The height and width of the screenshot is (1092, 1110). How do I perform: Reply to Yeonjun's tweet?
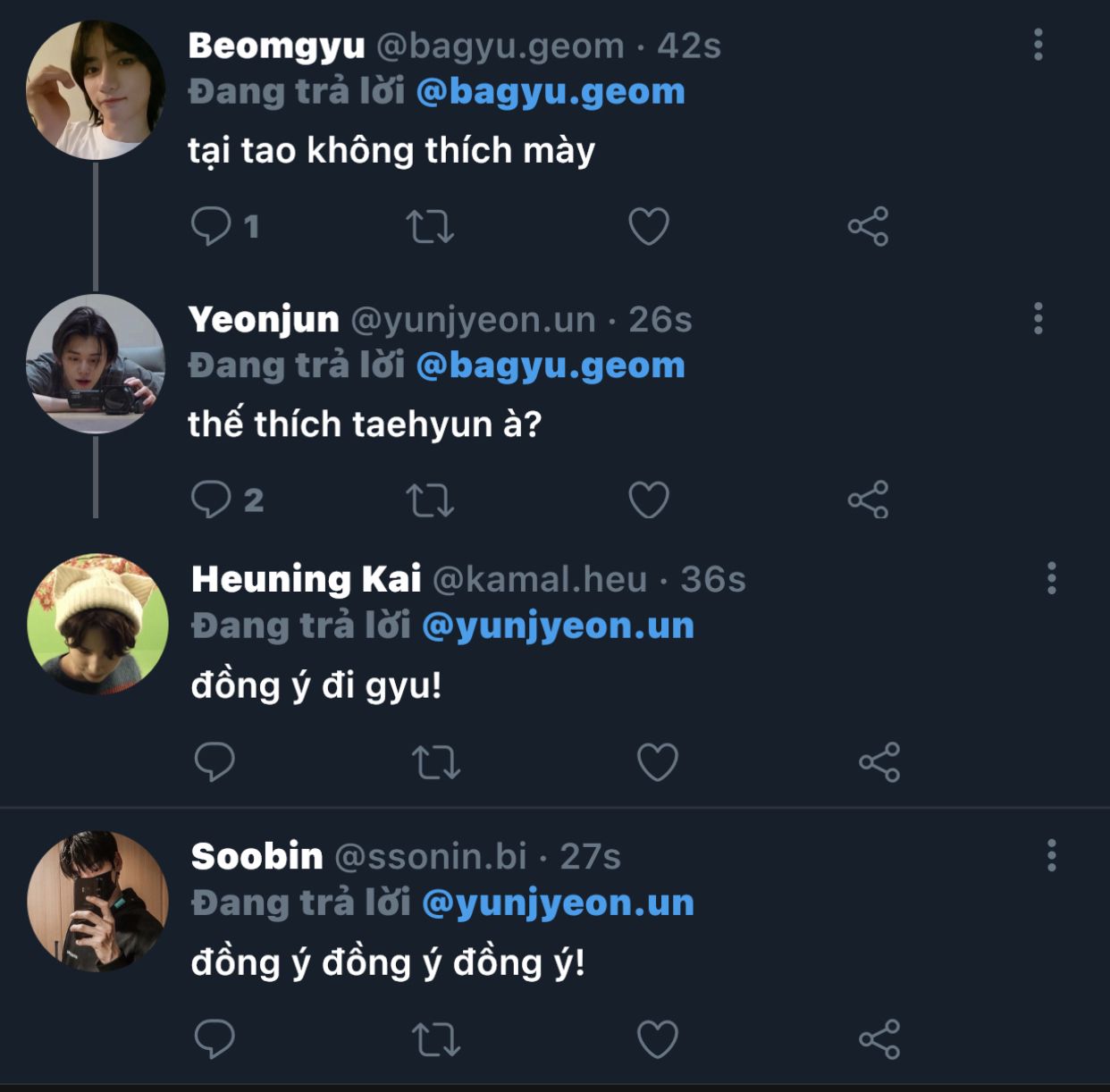coord(212,500)
